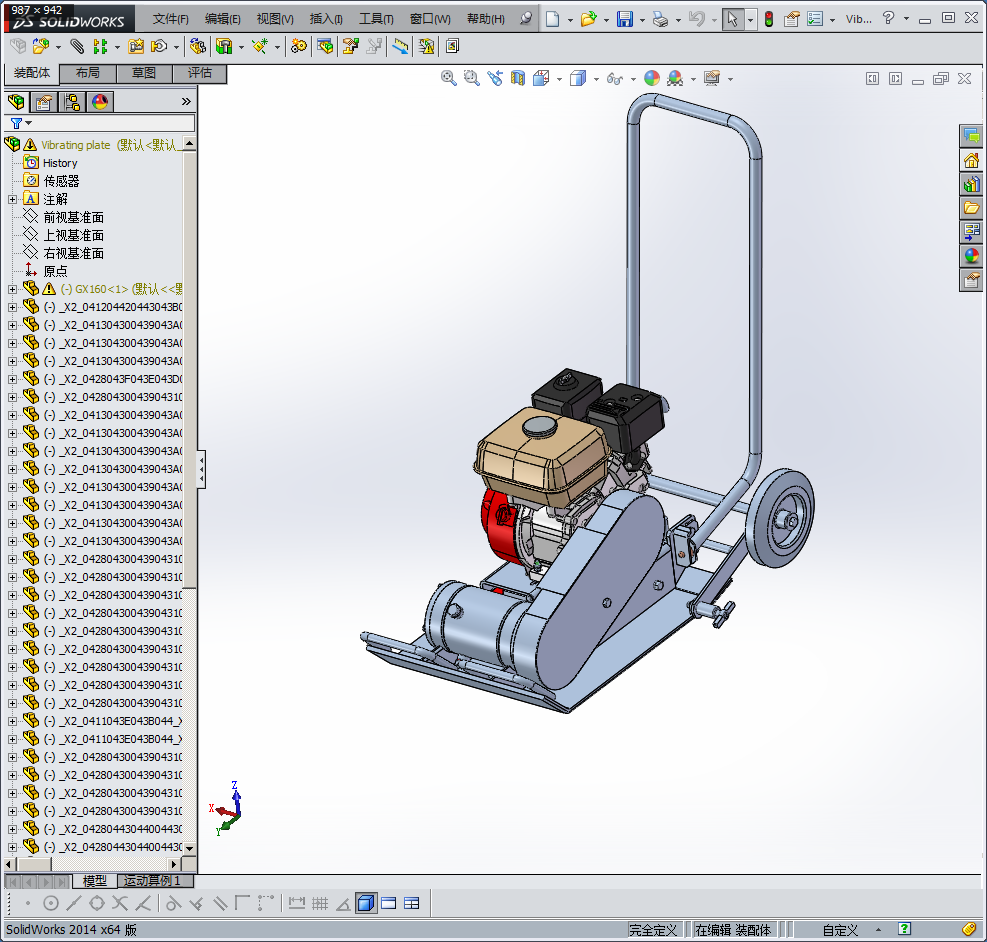Open the 工具(T) menu

pyautogui.click(x=376, y=19)
